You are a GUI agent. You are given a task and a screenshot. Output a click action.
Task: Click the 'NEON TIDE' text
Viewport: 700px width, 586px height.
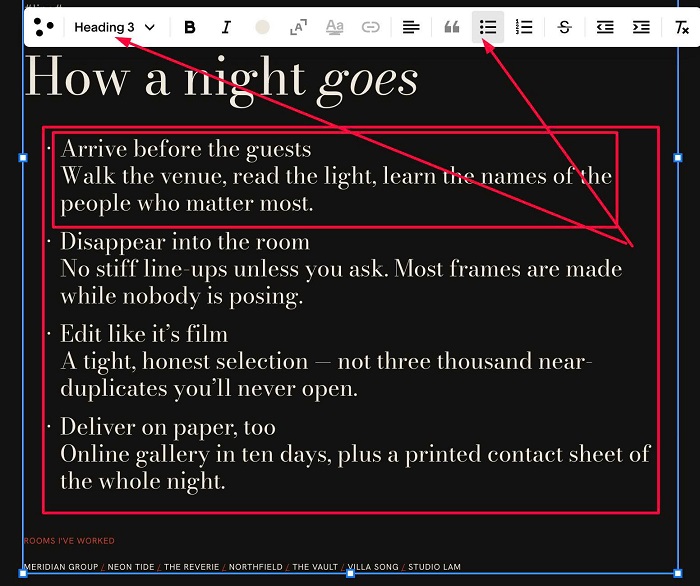coord(131,567)
